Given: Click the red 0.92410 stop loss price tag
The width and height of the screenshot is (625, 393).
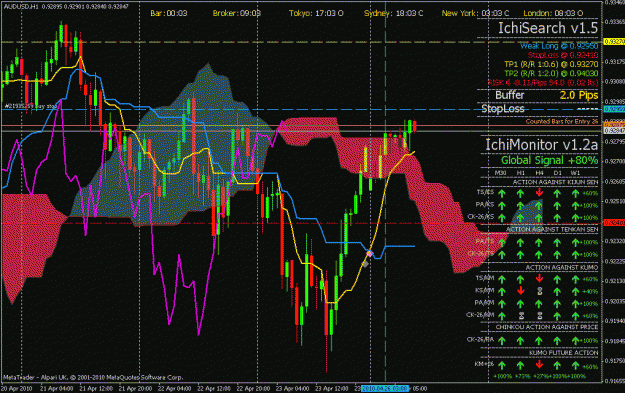Looking at the screenshot, I should point(614,222).
